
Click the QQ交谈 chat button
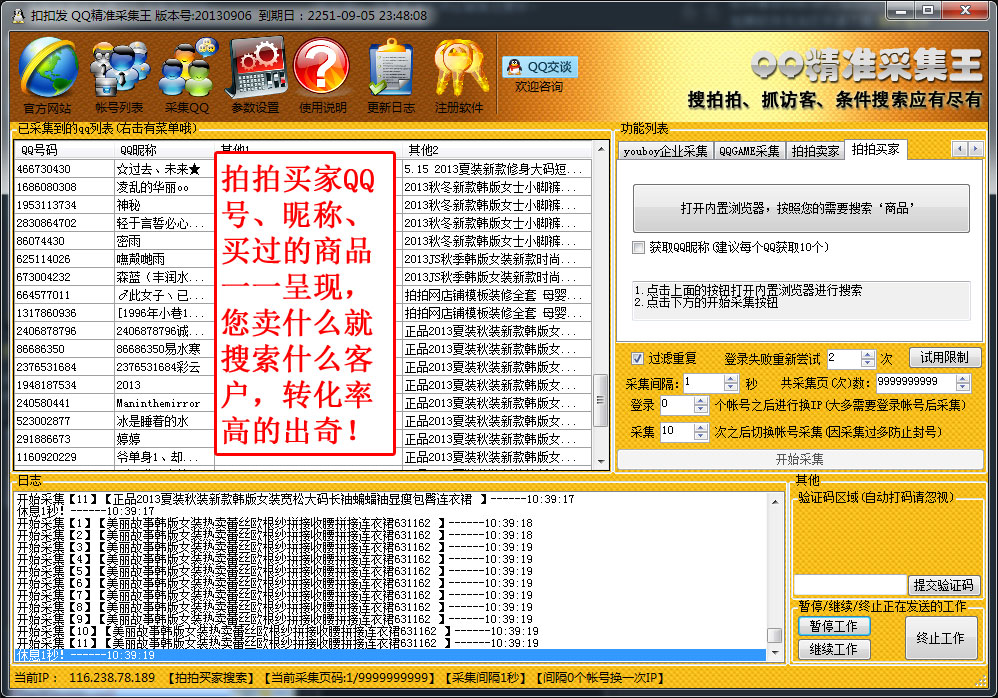coord(540,66)
